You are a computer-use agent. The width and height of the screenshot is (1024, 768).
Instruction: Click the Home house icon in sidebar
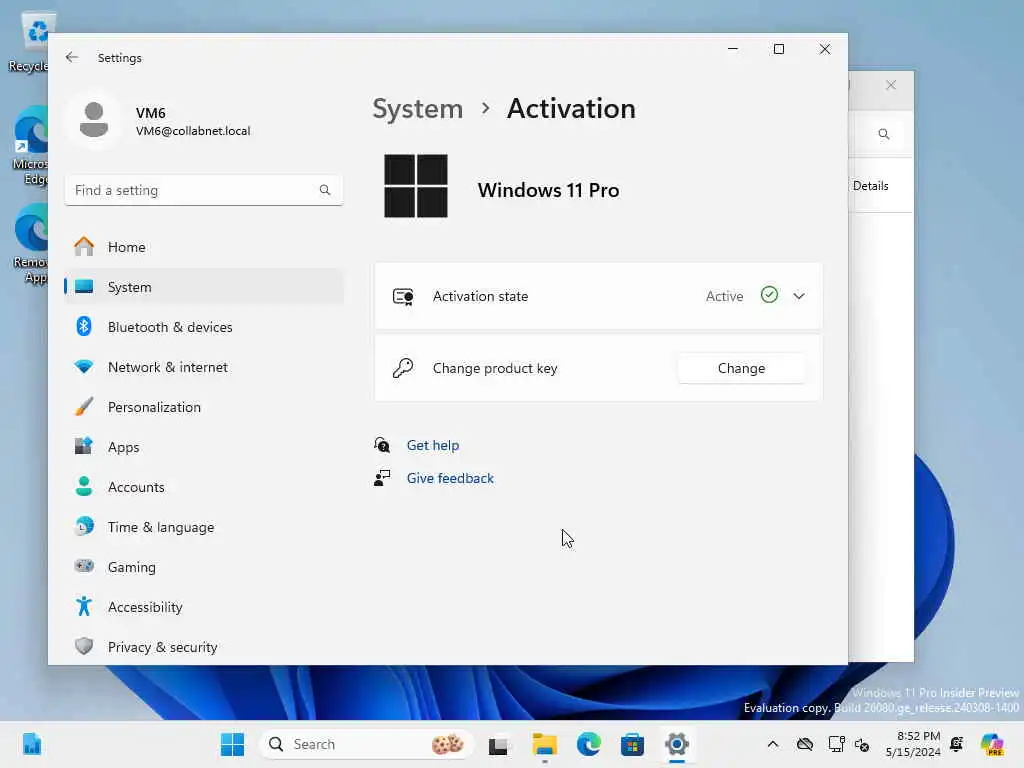point(84,247)
